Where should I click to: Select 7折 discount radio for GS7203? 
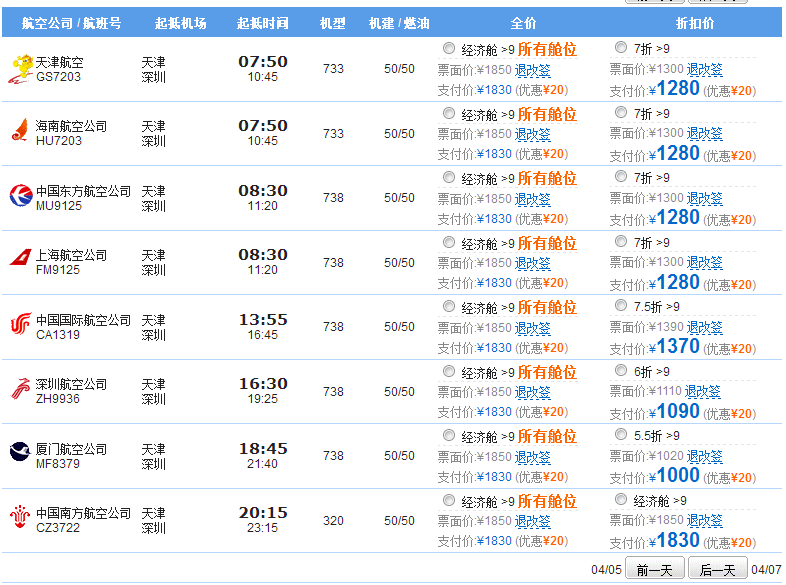pos(621,47)
